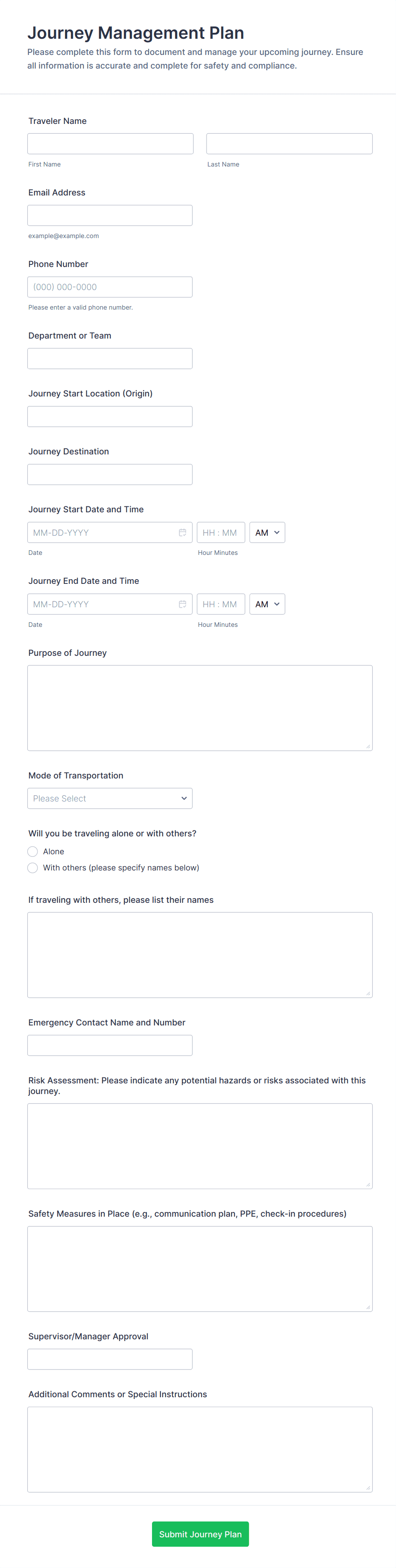This screenshot has width=396, height=1568.
Task: Open calendar picker for Journey Start Date
Action: pyautogui.click(x=182, y=533)
